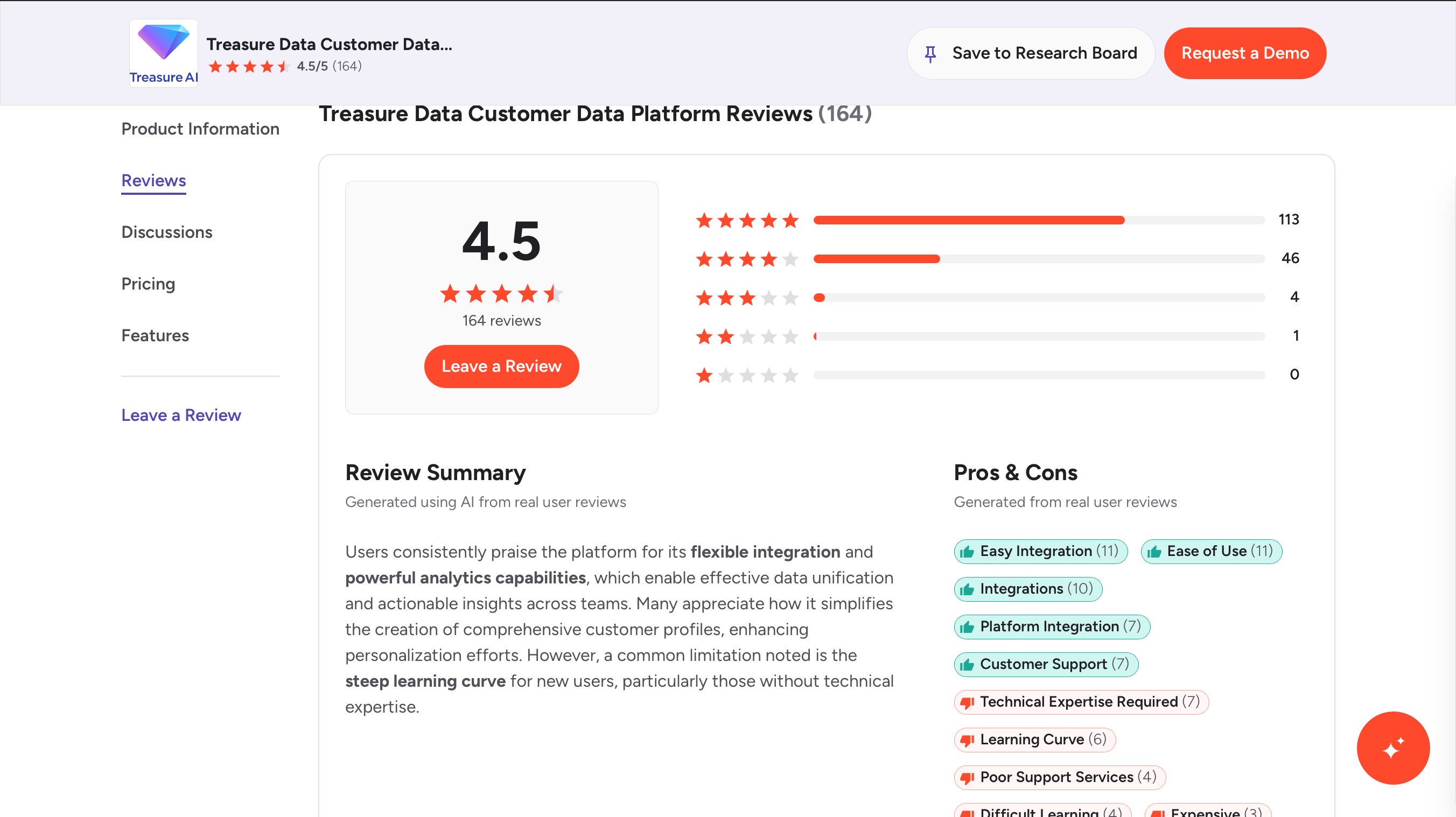Viewport: 1456px width, 817px height.
Task: Select the Platform Integration pros tag
Action: click(x=1051, y=626)
